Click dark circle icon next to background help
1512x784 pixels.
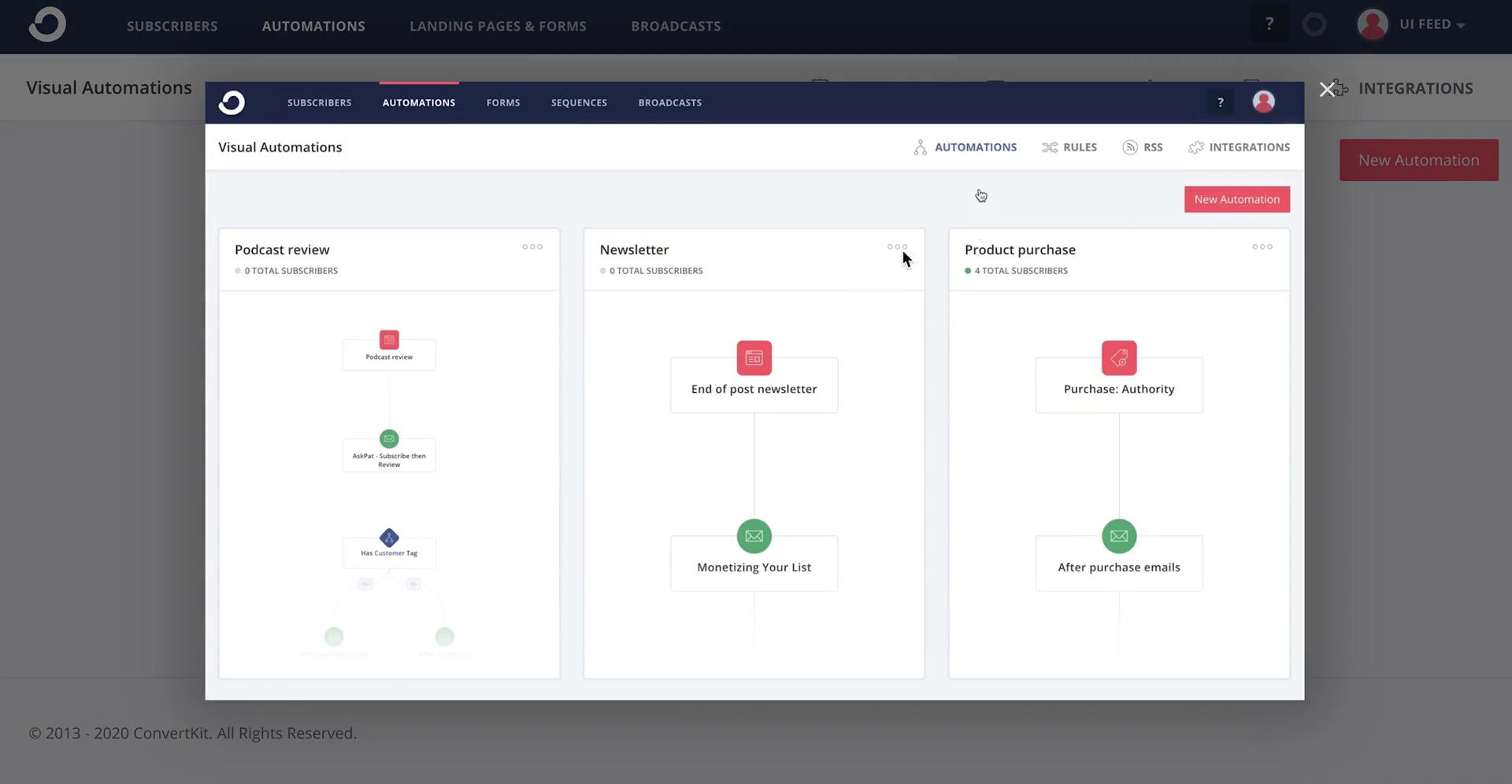[x=1314, y=24]
